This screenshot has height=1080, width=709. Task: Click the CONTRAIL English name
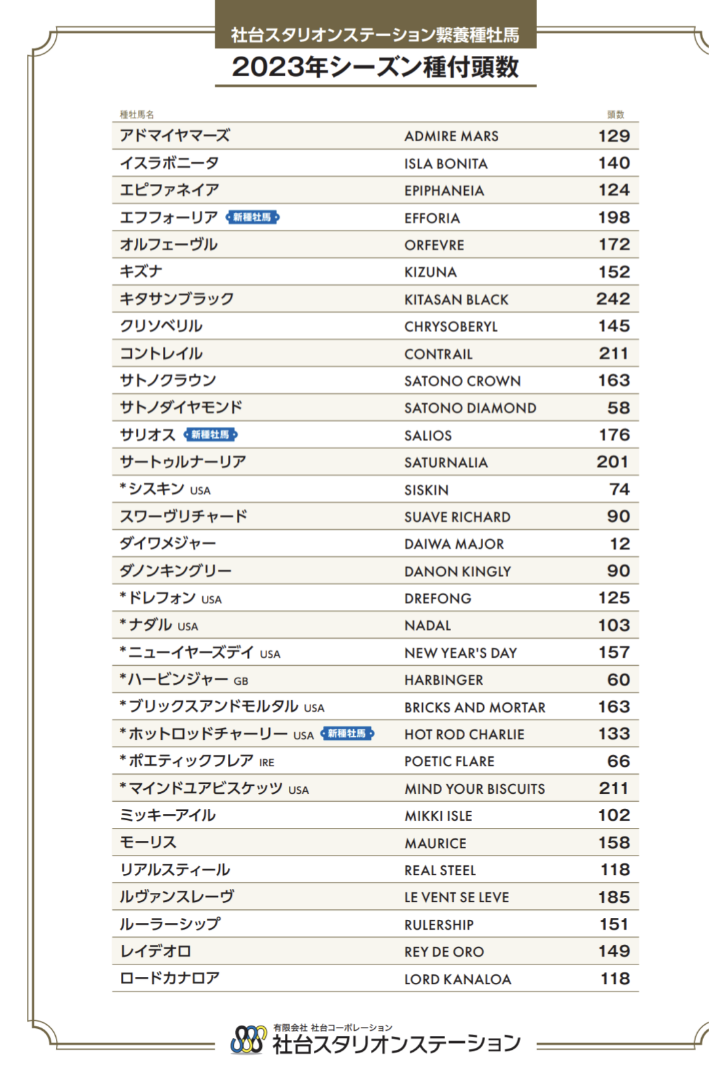coord(438,354)
